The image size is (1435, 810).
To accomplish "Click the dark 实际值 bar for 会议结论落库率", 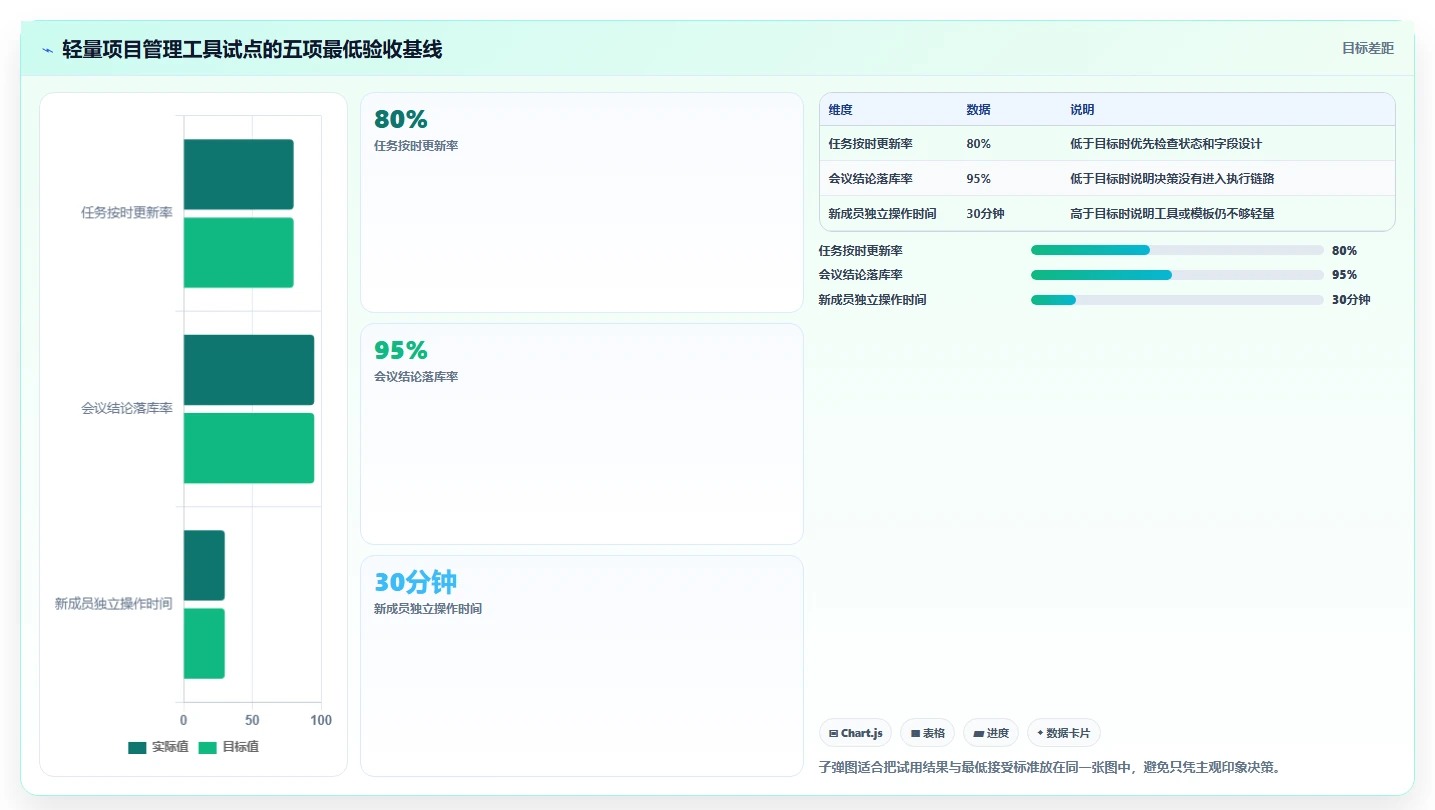I will point(249,370).
